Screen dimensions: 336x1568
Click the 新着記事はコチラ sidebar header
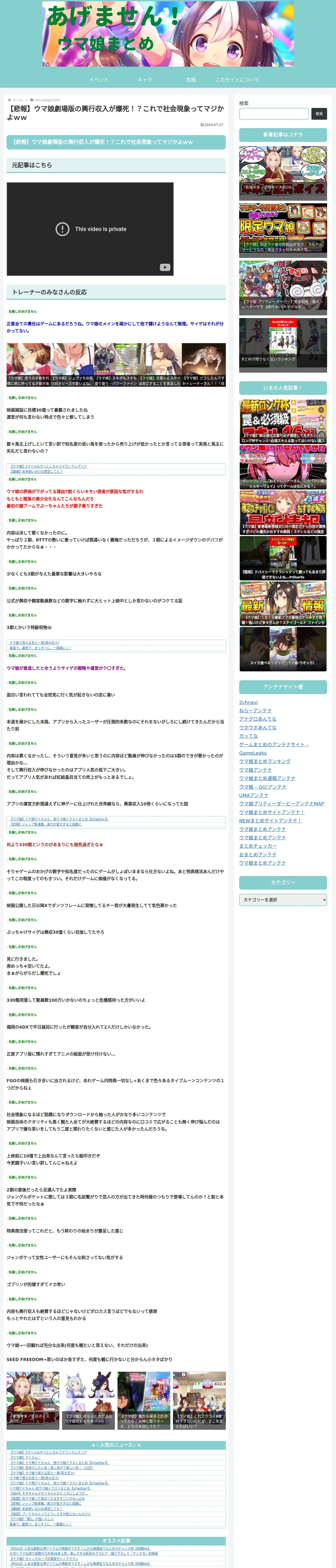pyautogui.click(x=283, y=135)
